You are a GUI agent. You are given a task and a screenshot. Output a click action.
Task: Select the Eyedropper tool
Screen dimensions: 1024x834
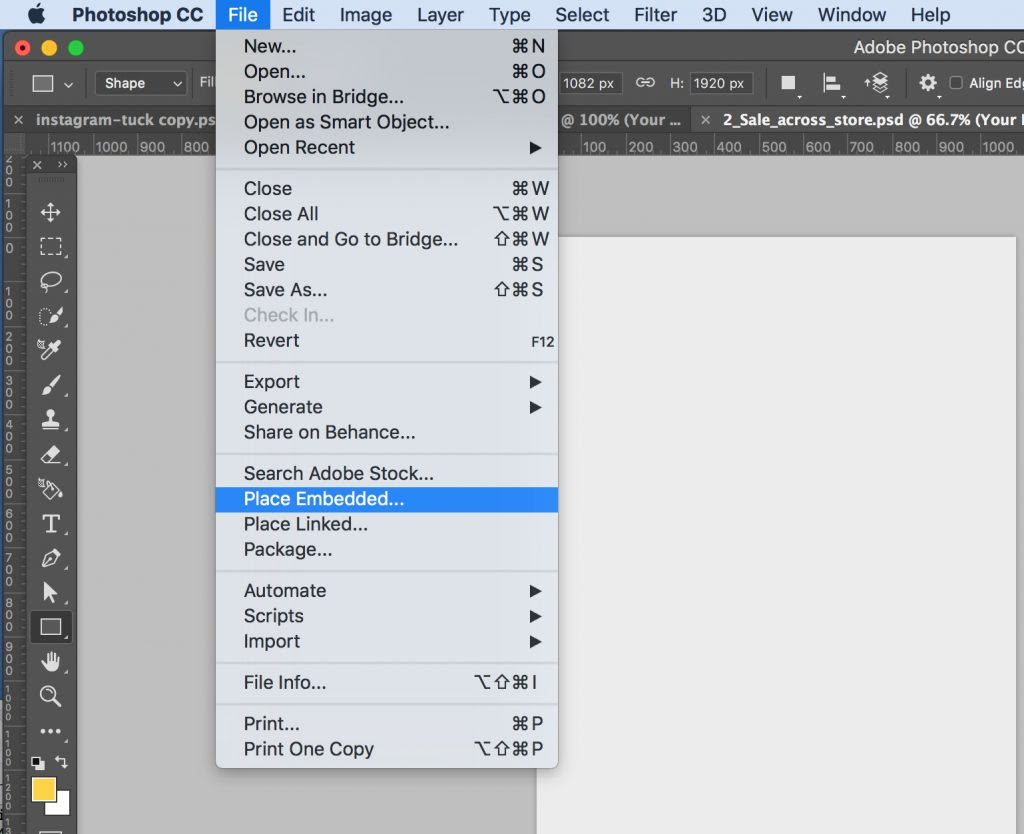point(50,350)
